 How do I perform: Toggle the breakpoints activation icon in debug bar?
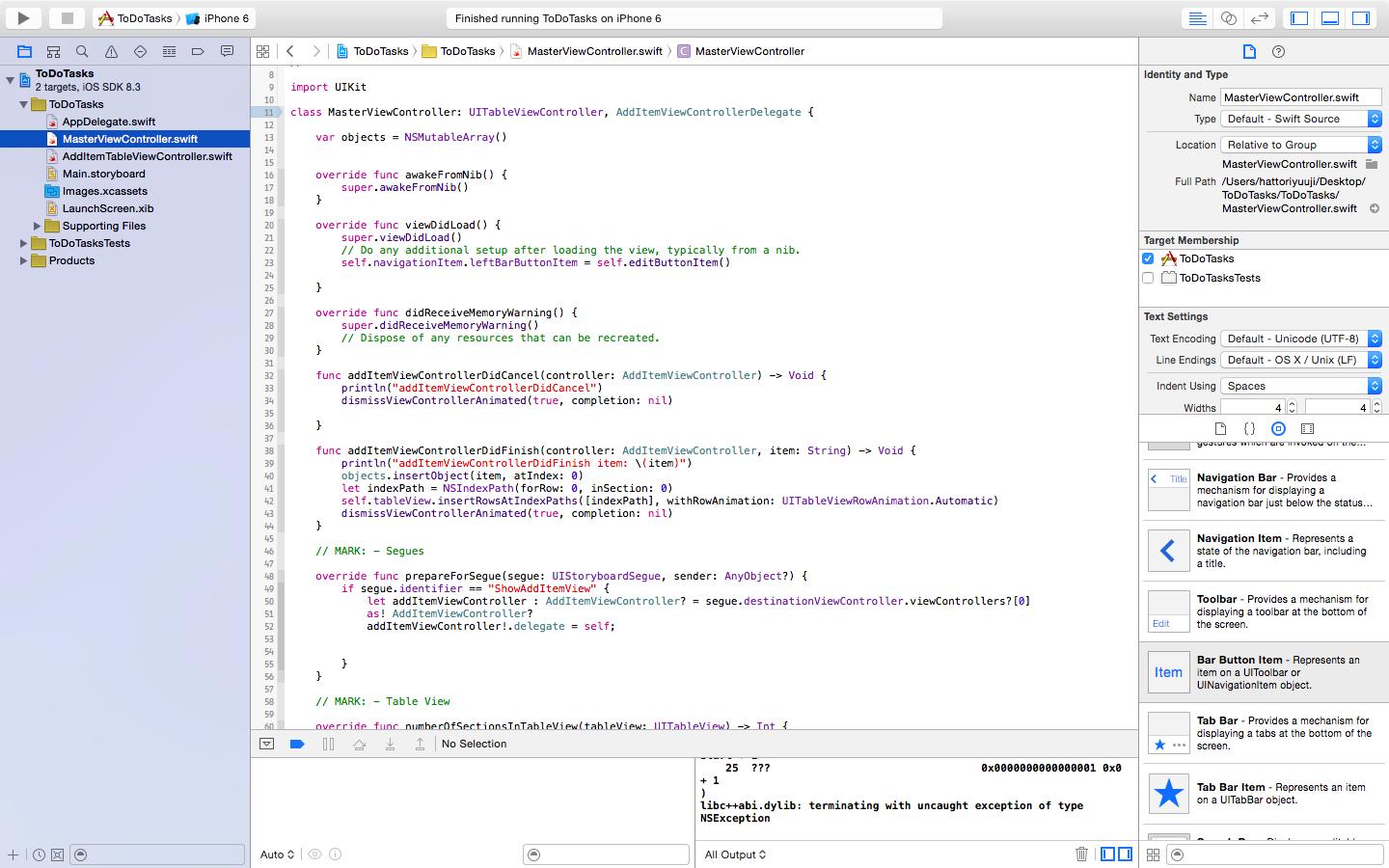297,744
